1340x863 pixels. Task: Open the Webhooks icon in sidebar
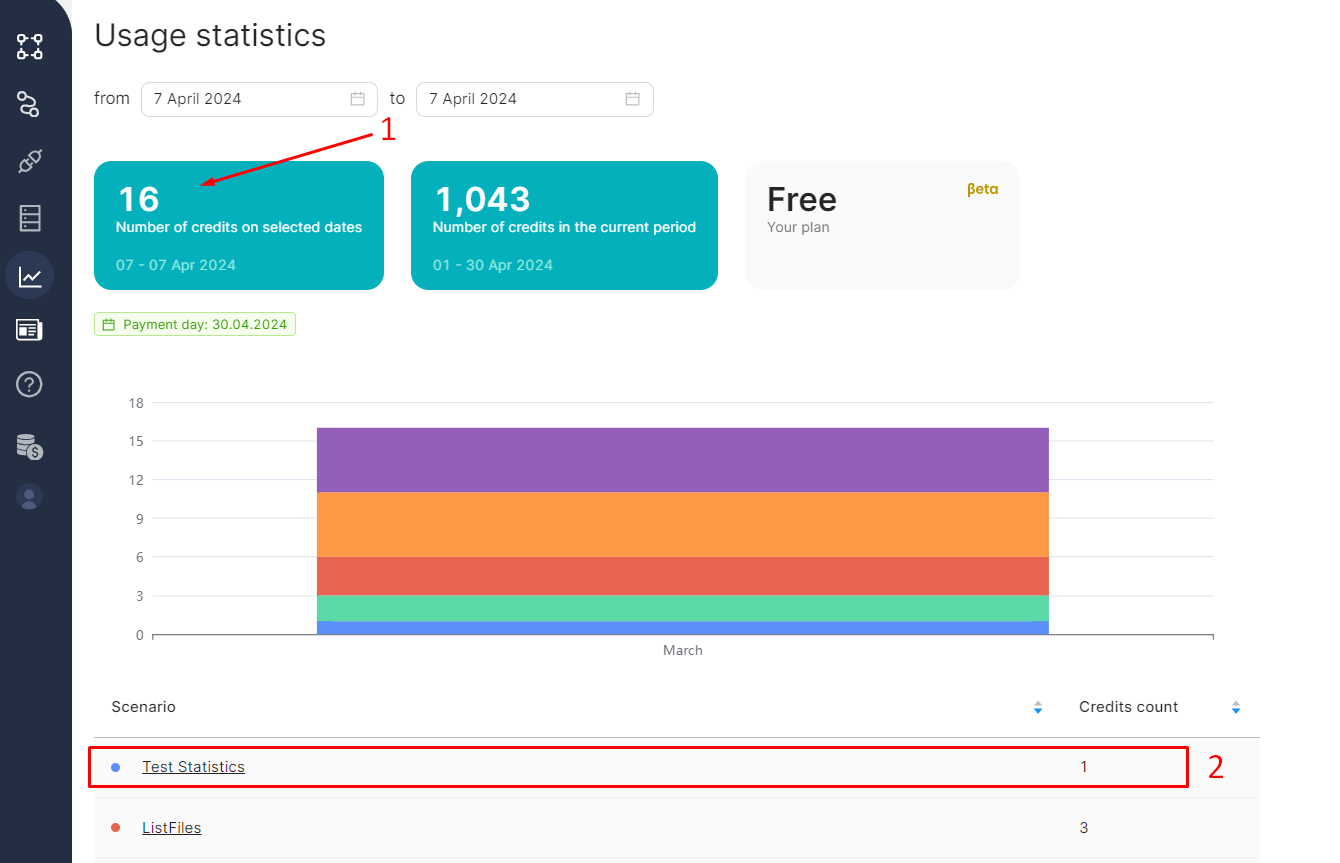(29, 103)
